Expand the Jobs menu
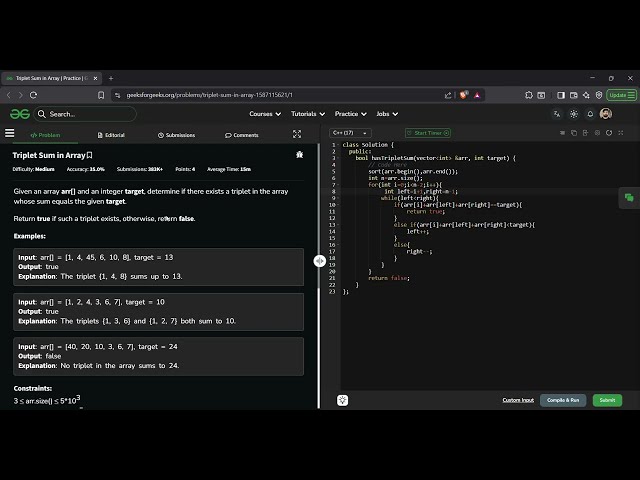The image size is (640, 480). (x=387, y=114)
